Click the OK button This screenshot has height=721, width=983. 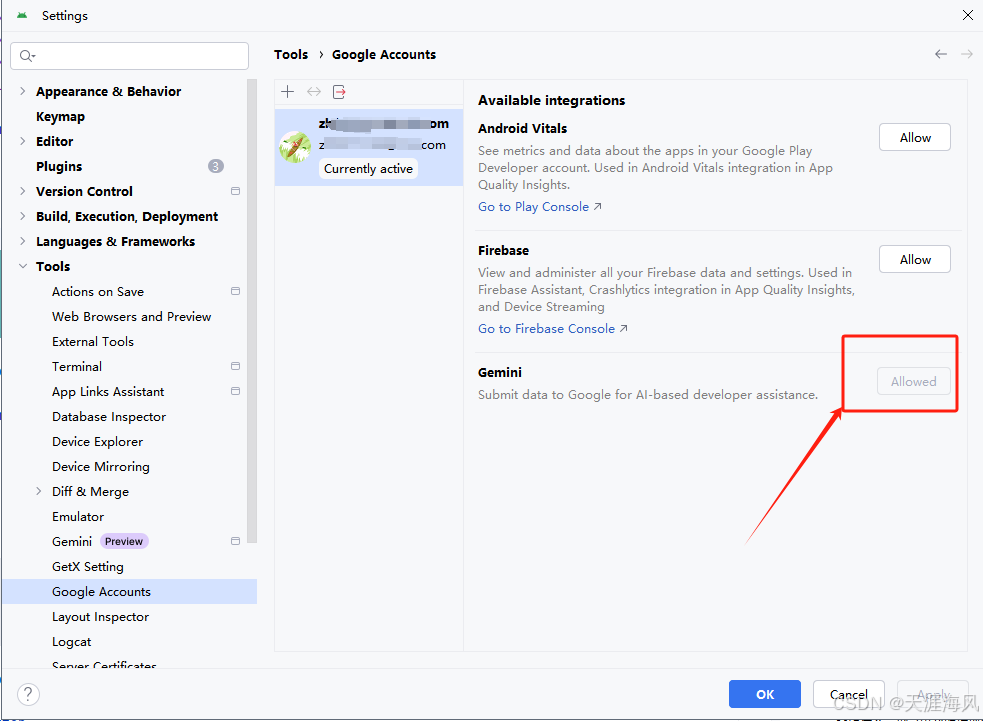pos(765,694)
